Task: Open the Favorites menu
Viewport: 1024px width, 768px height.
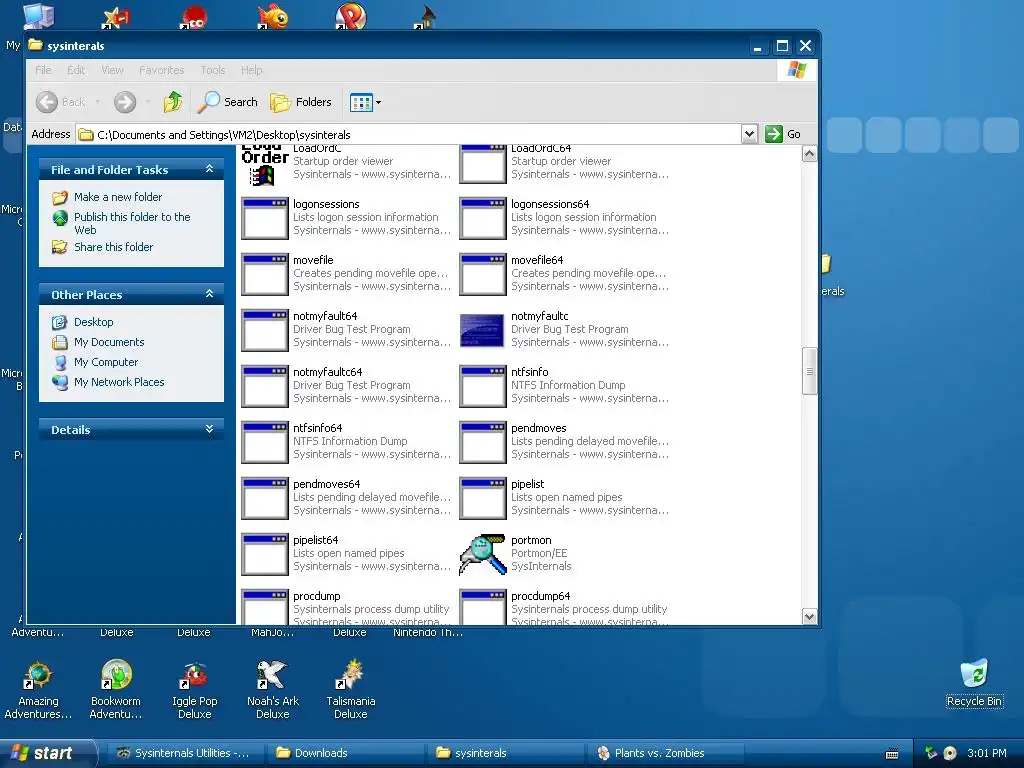Action: [x=161, y=70]
